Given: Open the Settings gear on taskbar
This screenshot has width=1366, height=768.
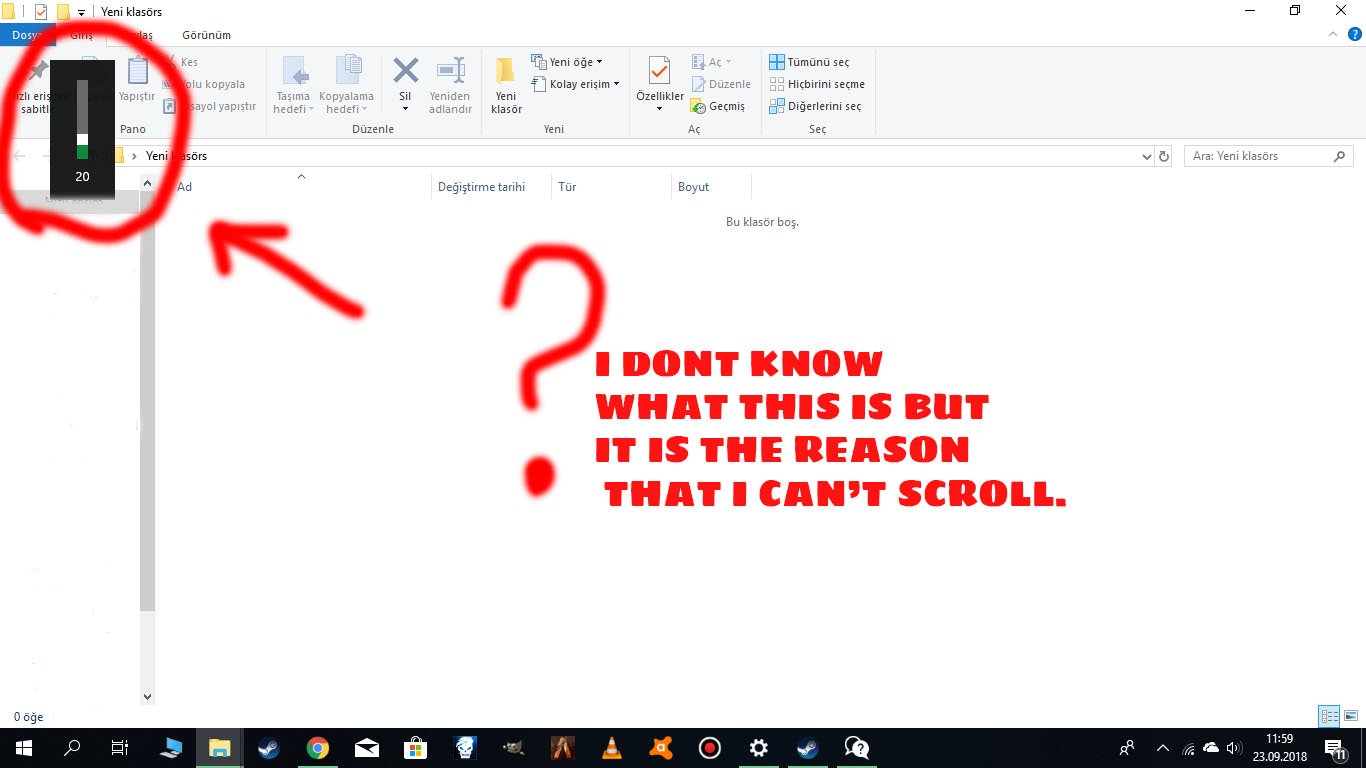Looking at the screenshot, I should (759, 748).
